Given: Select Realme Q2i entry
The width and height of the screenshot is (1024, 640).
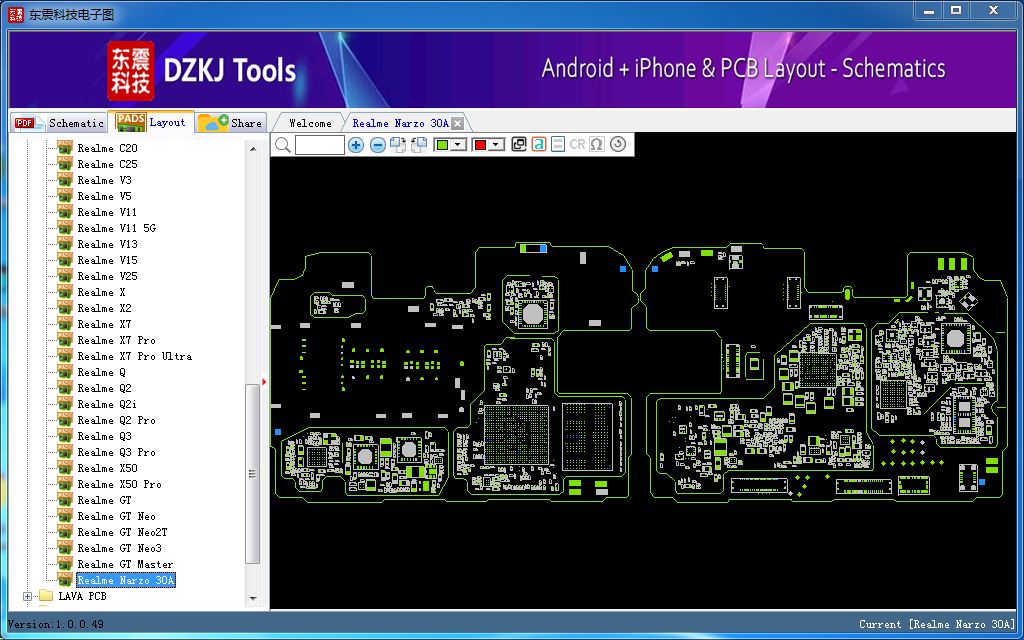Looking at the screenshot, I should point(107,404).
